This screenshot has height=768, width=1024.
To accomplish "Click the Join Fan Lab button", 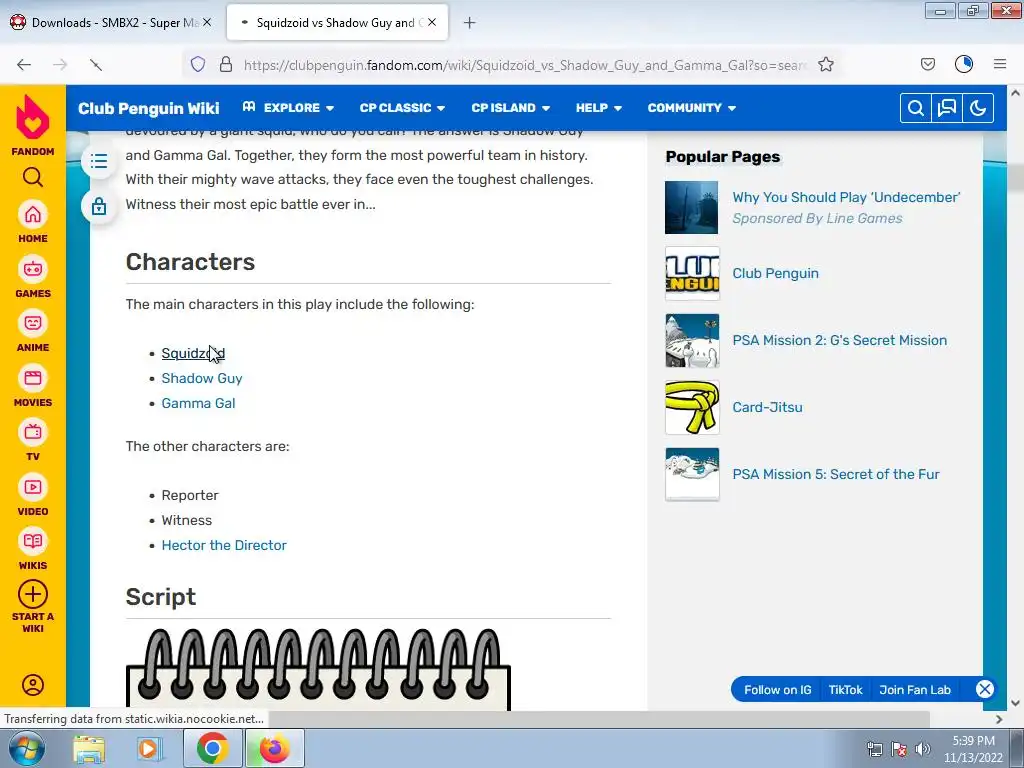I will coord(914,690).
